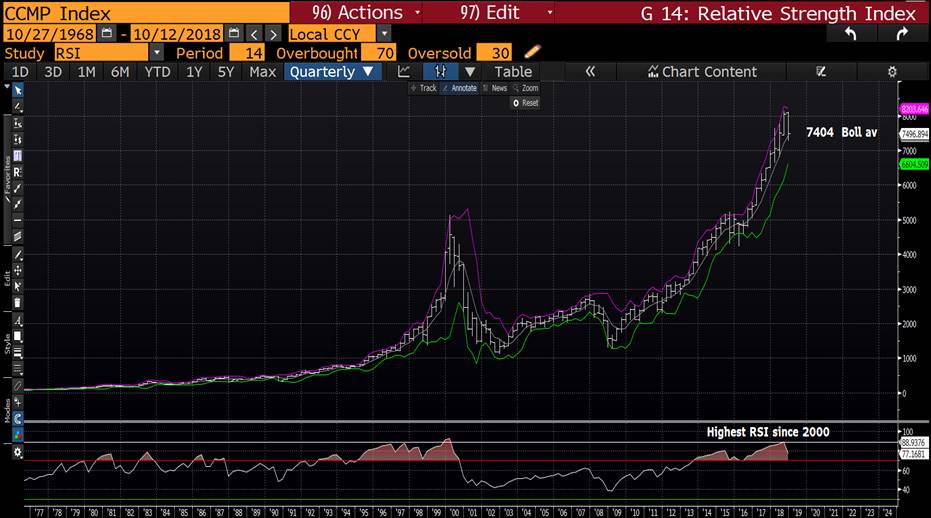
Task: Select the Max range tab
Action: (x=262, y=72)
